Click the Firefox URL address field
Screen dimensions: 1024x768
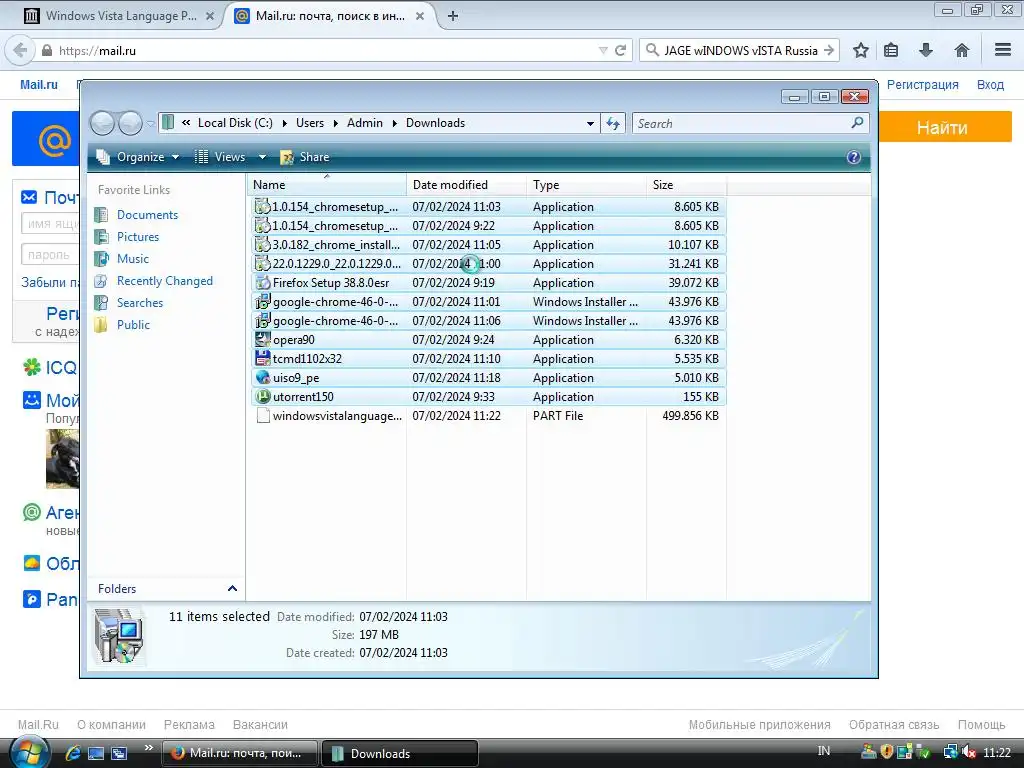click(x=327, y=50)
